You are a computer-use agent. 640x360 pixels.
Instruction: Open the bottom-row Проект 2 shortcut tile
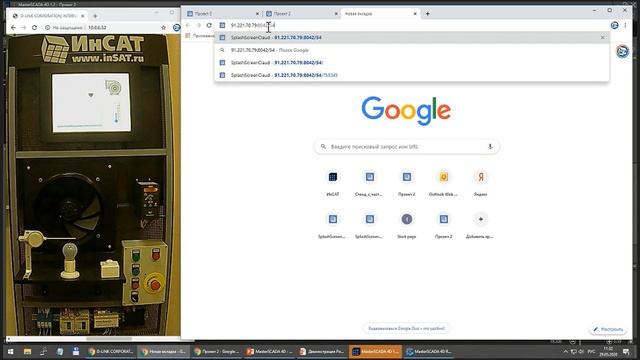(444, 225)
